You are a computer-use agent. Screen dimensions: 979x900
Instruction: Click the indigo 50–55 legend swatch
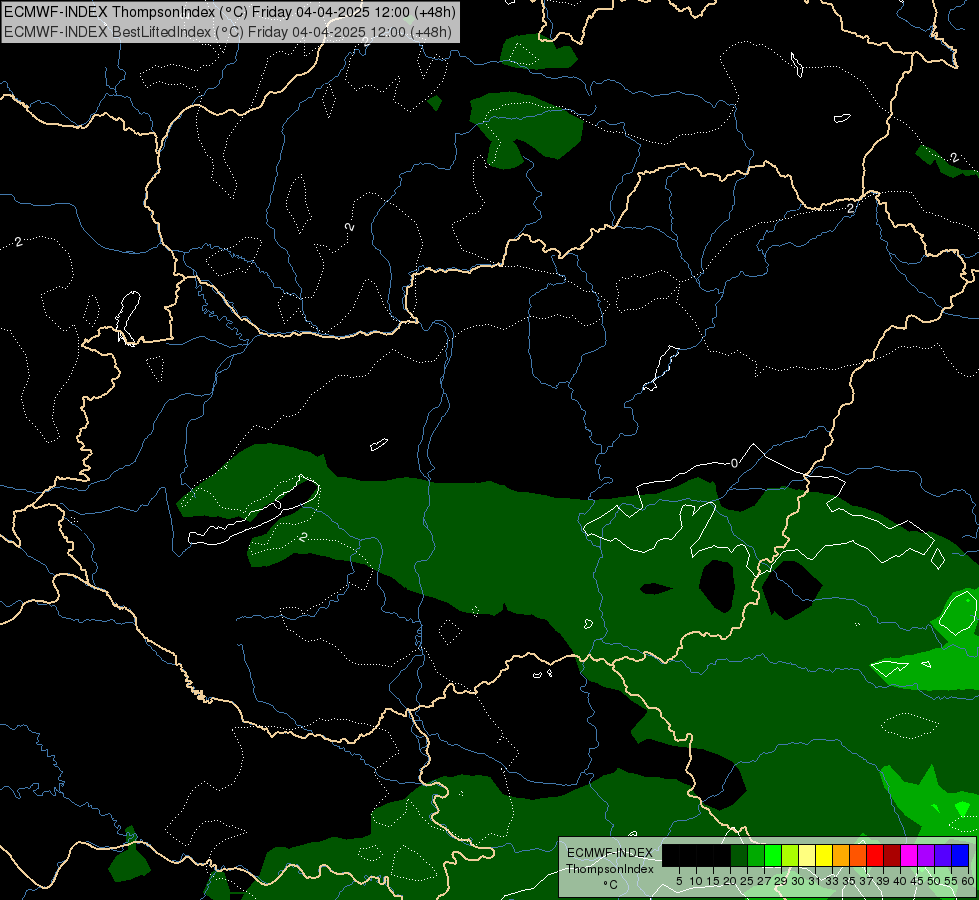coord(943,855)
